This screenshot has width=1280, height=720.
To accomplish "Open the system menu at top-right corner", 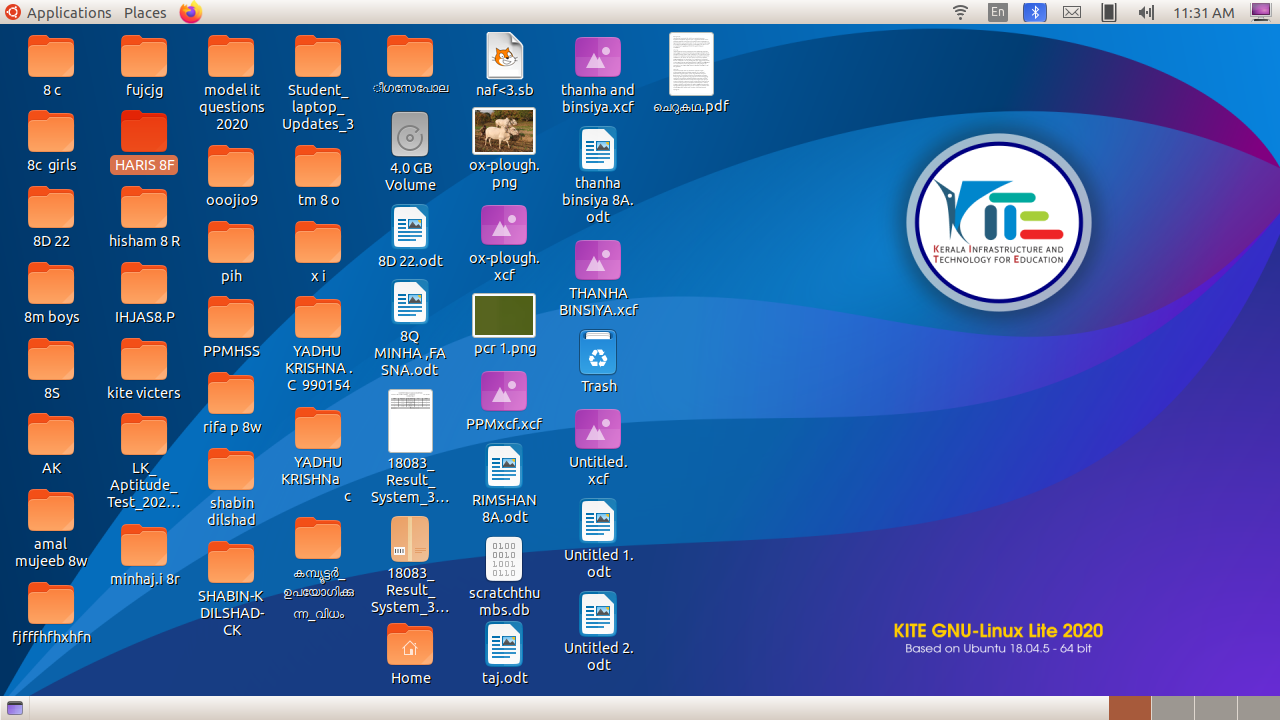I will click(1257, 12).
